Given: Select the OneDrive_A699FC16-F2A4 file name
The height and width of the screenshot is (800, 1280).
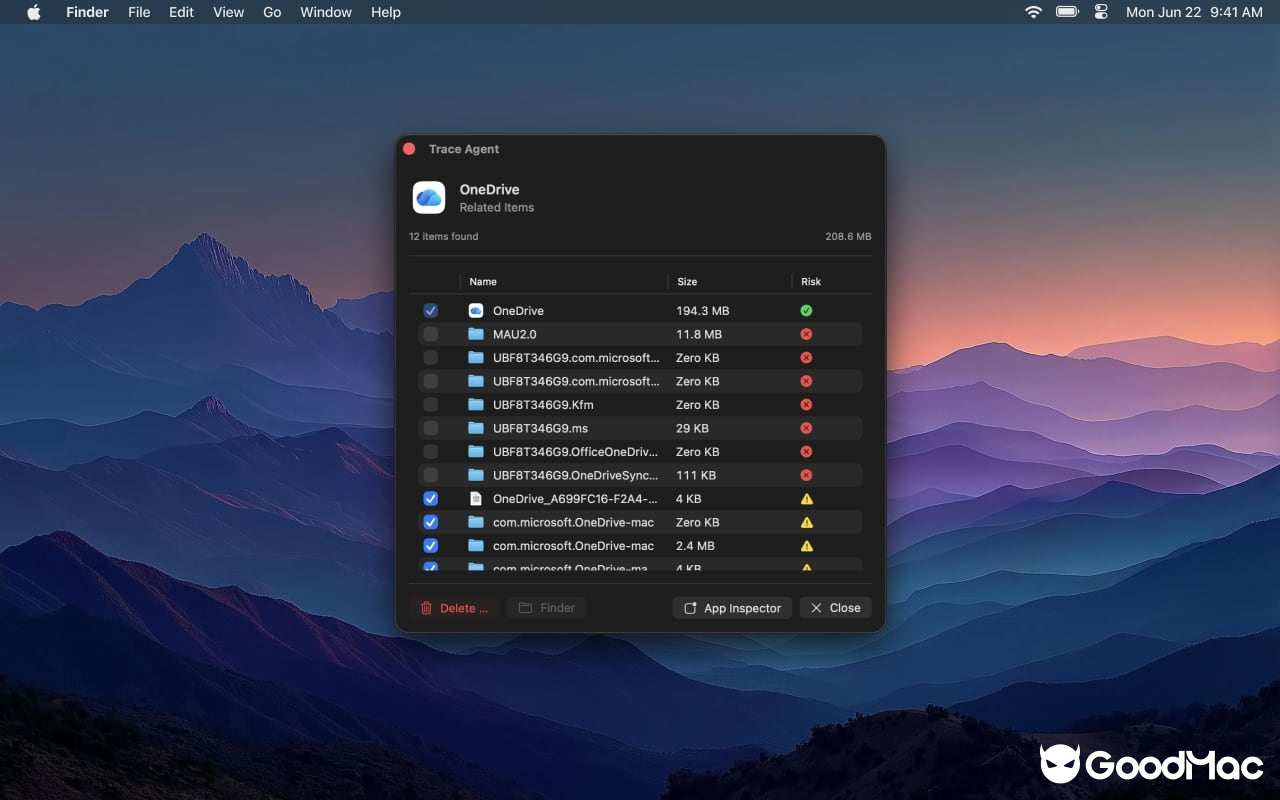Looking at the screenshot, I should (575, 499).
